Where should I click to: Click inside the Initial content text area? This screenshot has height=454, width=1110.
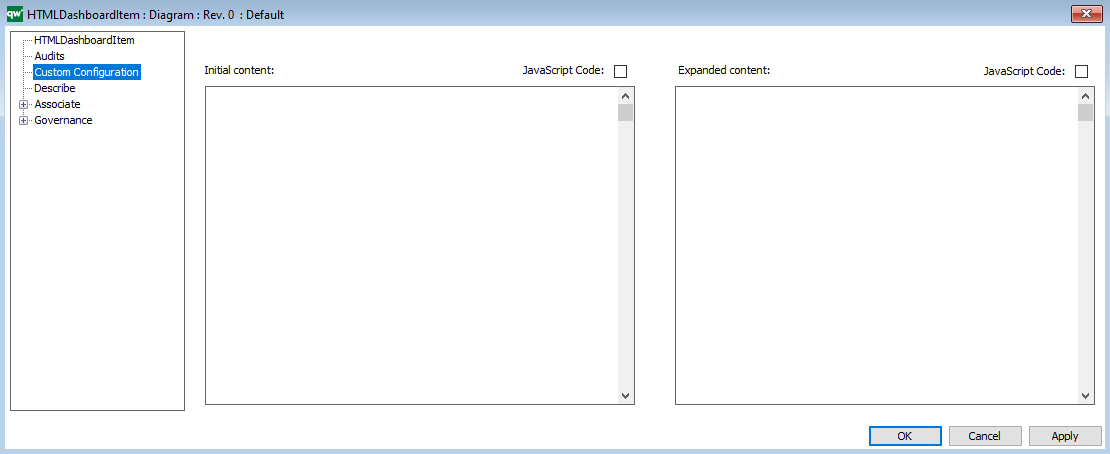(x=411, y=245)
